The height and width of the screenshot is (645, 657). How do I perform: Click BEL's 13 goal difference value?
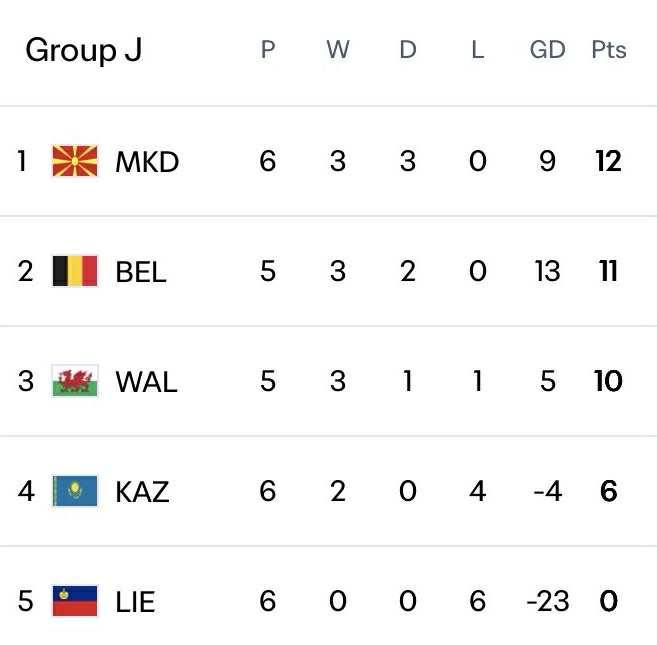click(x=547, y=271)
